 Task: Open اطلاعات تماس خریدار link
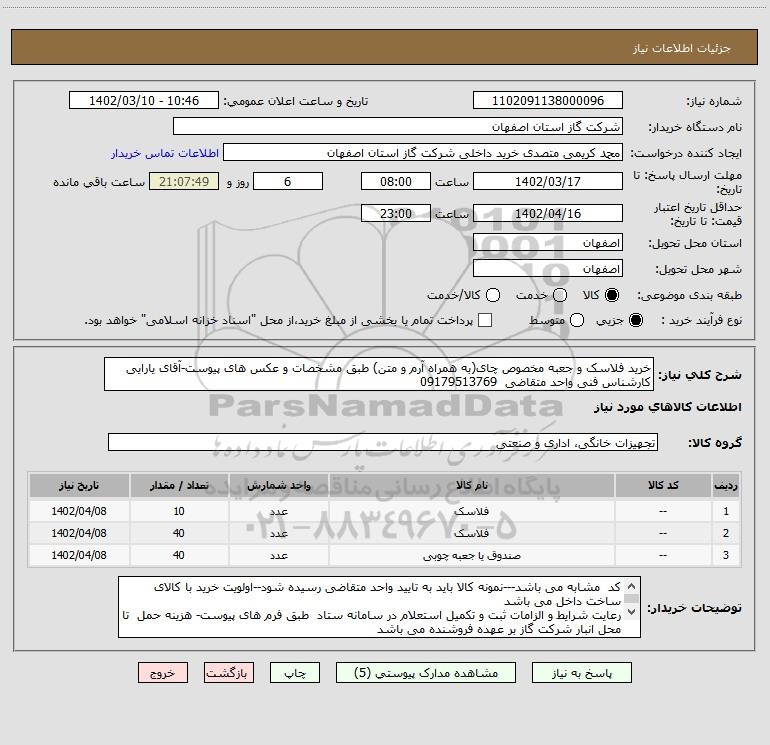click(165, 153)
